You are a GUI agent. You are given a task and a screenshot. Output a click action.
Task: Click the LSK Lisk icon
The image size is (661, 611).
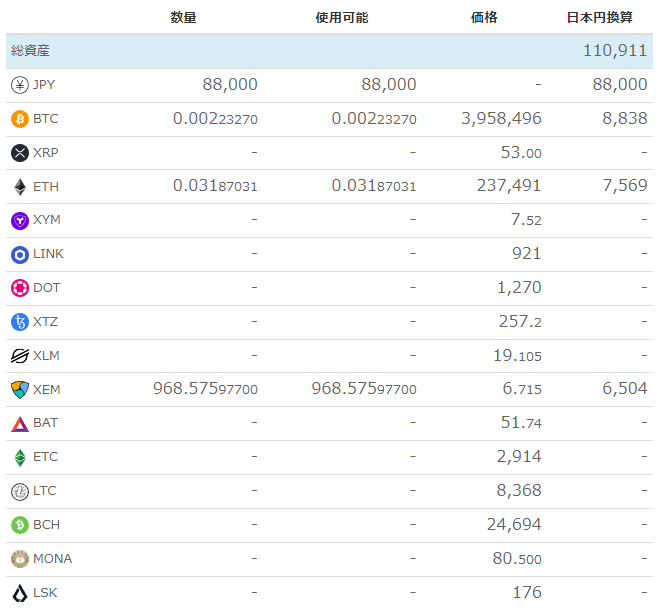click(20, 593)
